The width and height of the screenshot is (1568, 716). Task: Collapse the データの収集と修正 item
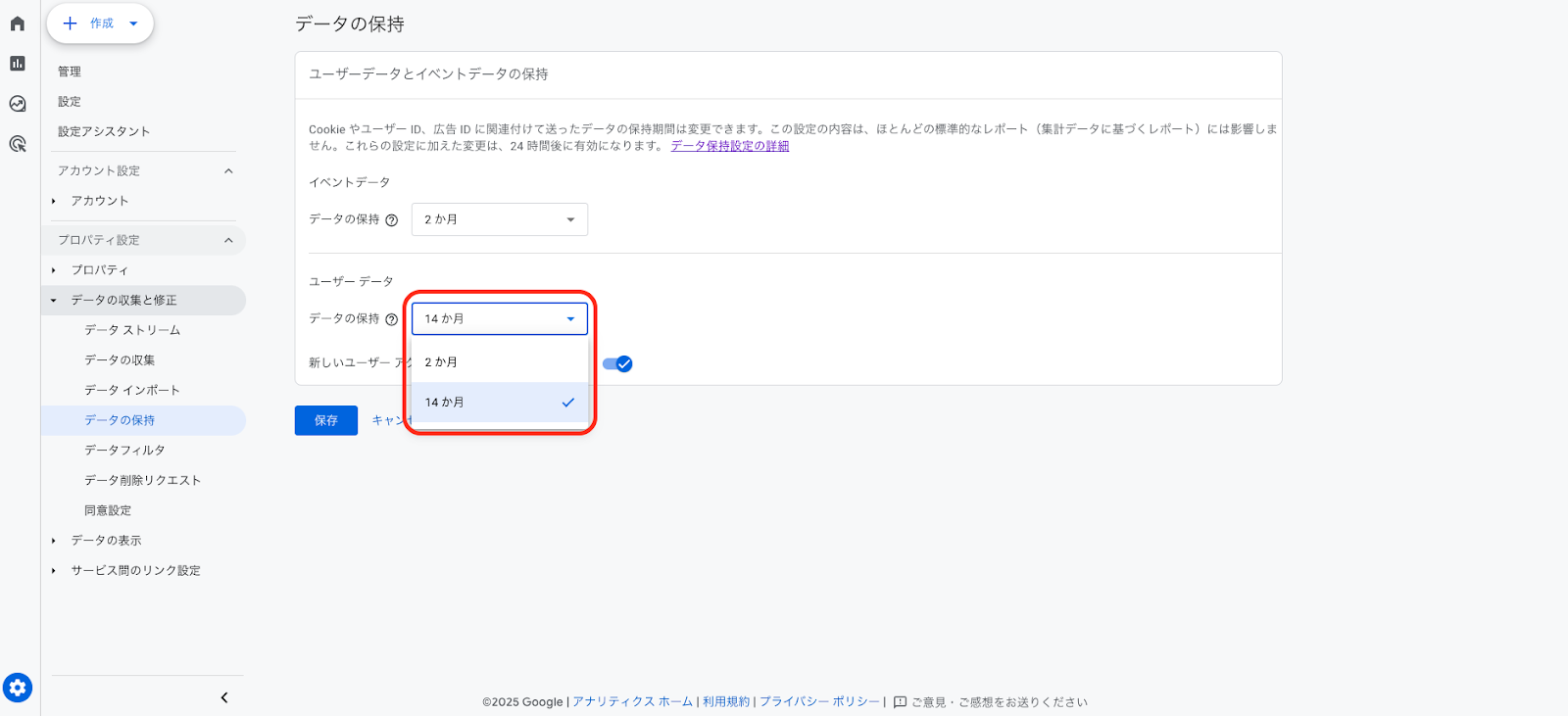(x=54, y=301)
